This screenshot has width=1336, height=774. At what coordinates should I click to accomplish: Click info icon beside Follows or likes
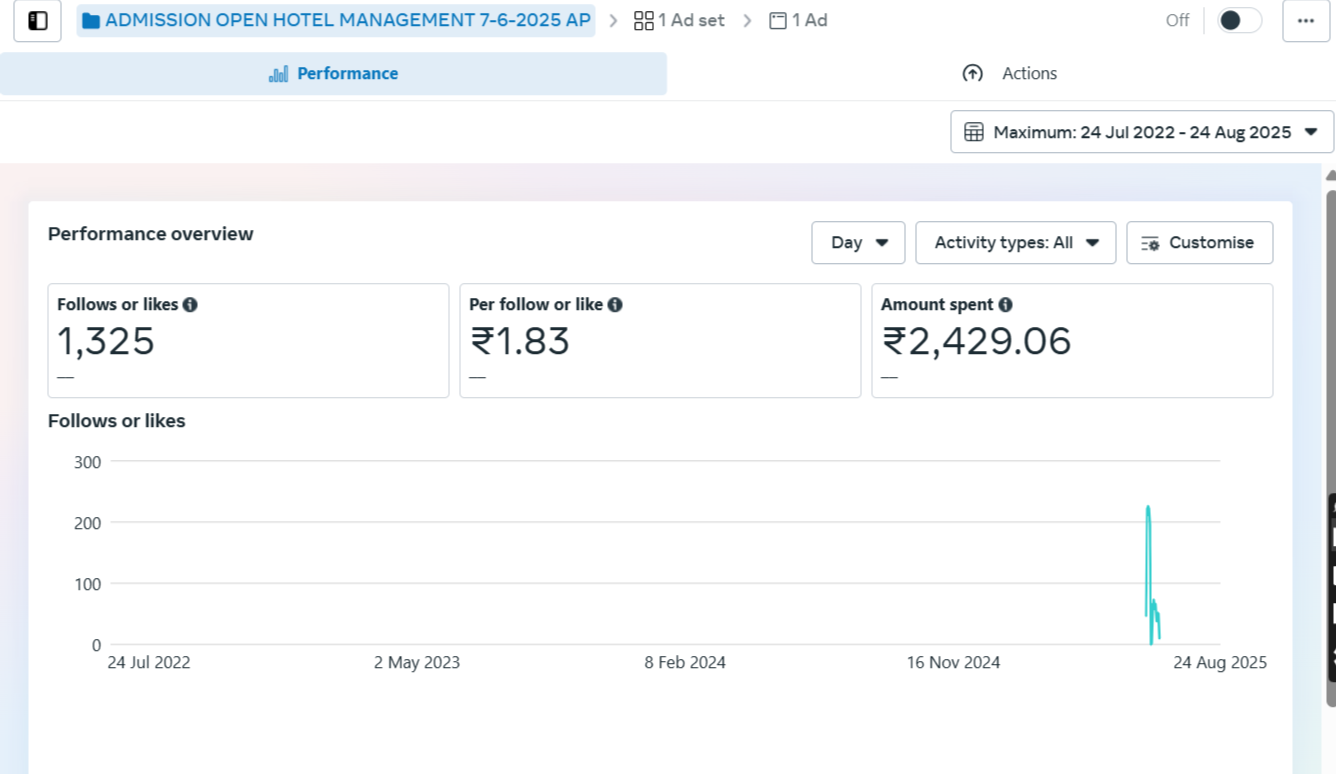click(190, 305)
